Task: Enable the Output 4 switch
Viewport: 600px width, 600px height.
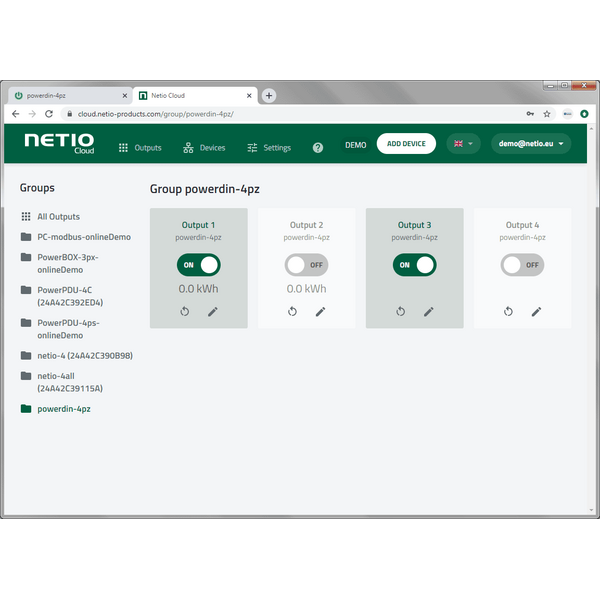Action: pyautogui.click(x=522, y=265)
